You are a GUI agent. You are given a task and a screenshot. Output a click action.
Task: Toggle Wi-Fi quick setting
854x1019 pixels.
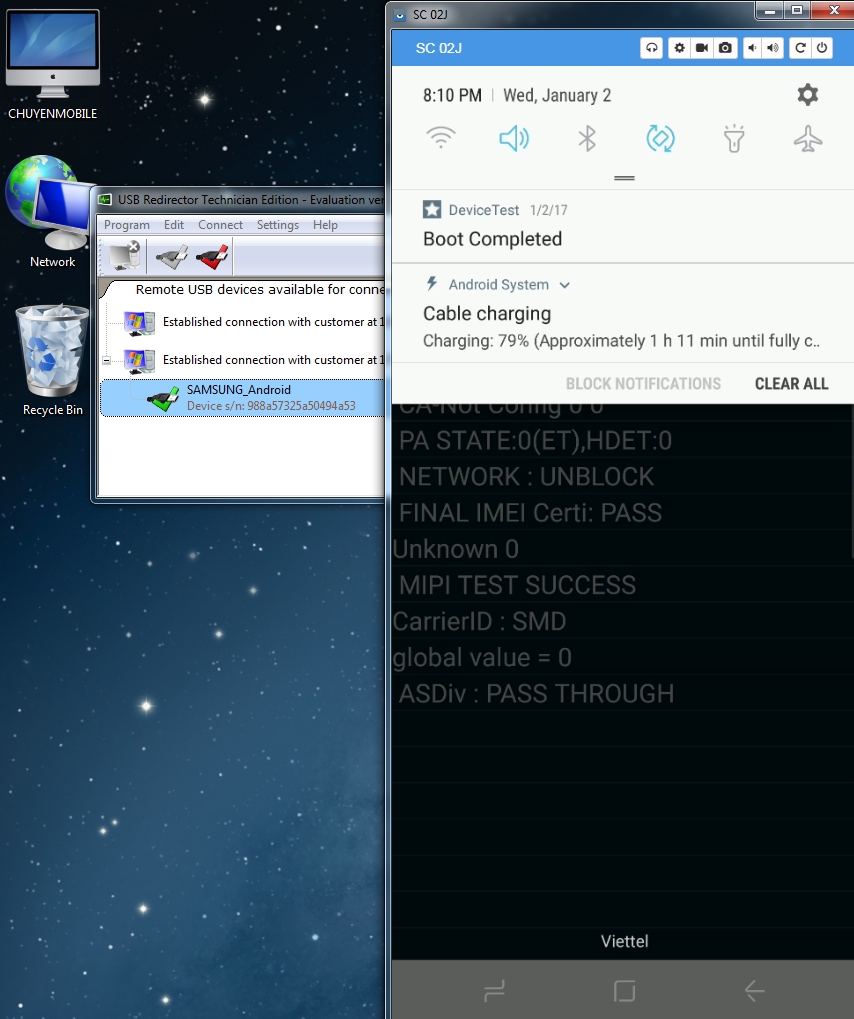point(441,138)
